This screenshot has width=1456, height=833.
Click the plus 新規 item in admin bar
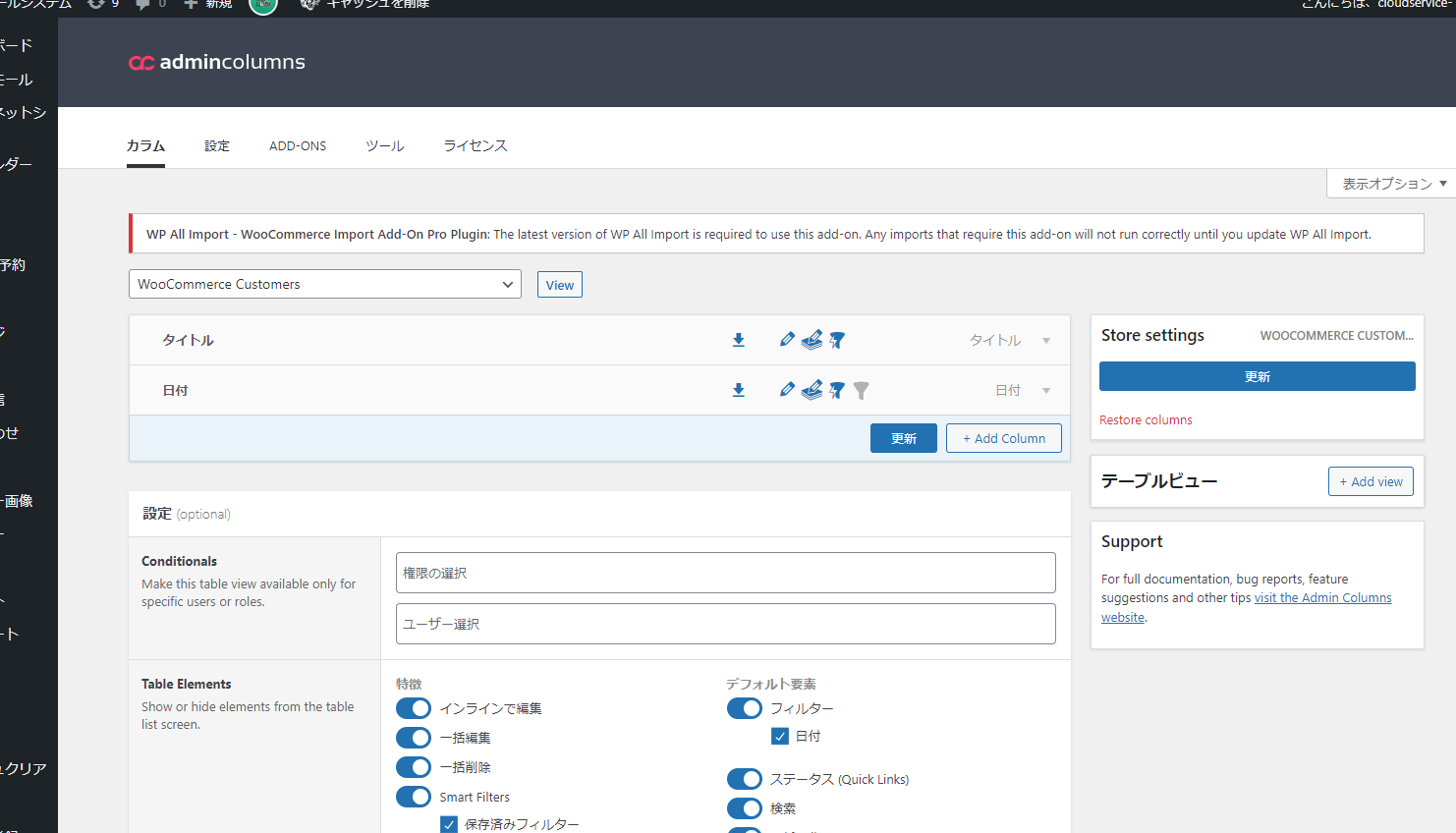click(x=208, y=4)
